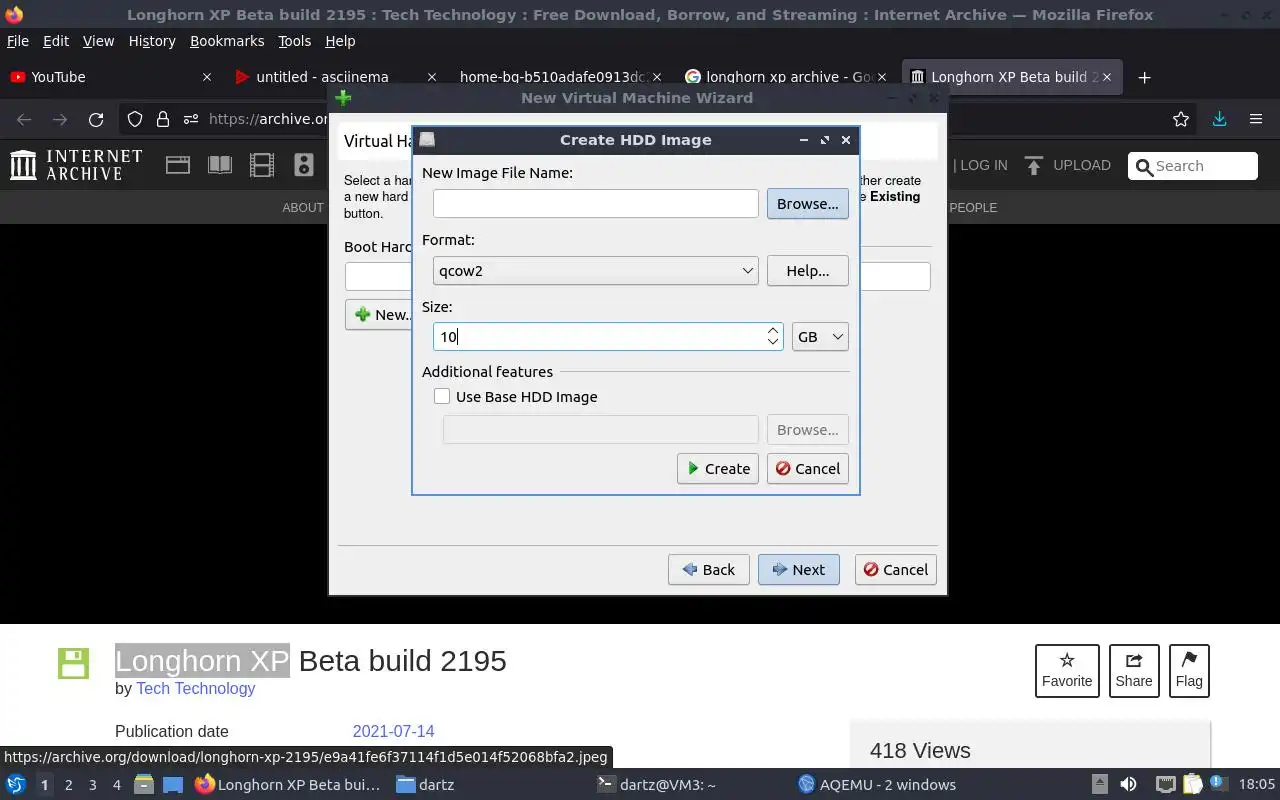Click Back in Virtual Machine Wizard
The width and height of the screenshot is (1280, 800).
[x=708, y=570]
